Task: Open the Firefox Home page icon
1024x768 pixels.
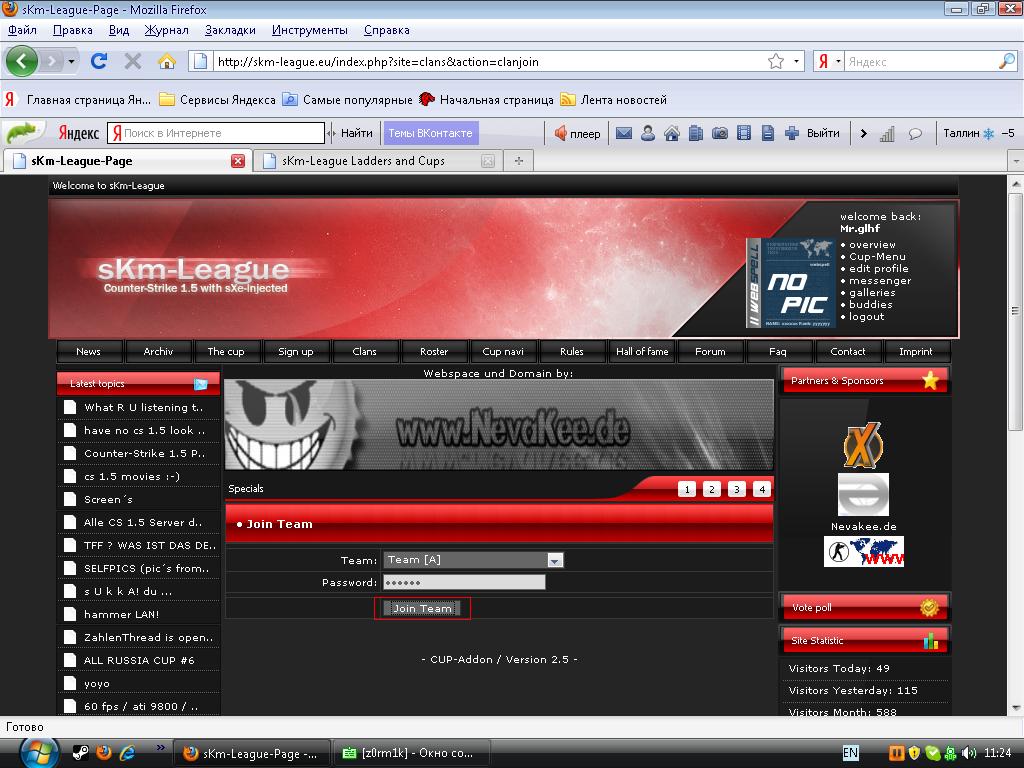Action: click(167, 61)
